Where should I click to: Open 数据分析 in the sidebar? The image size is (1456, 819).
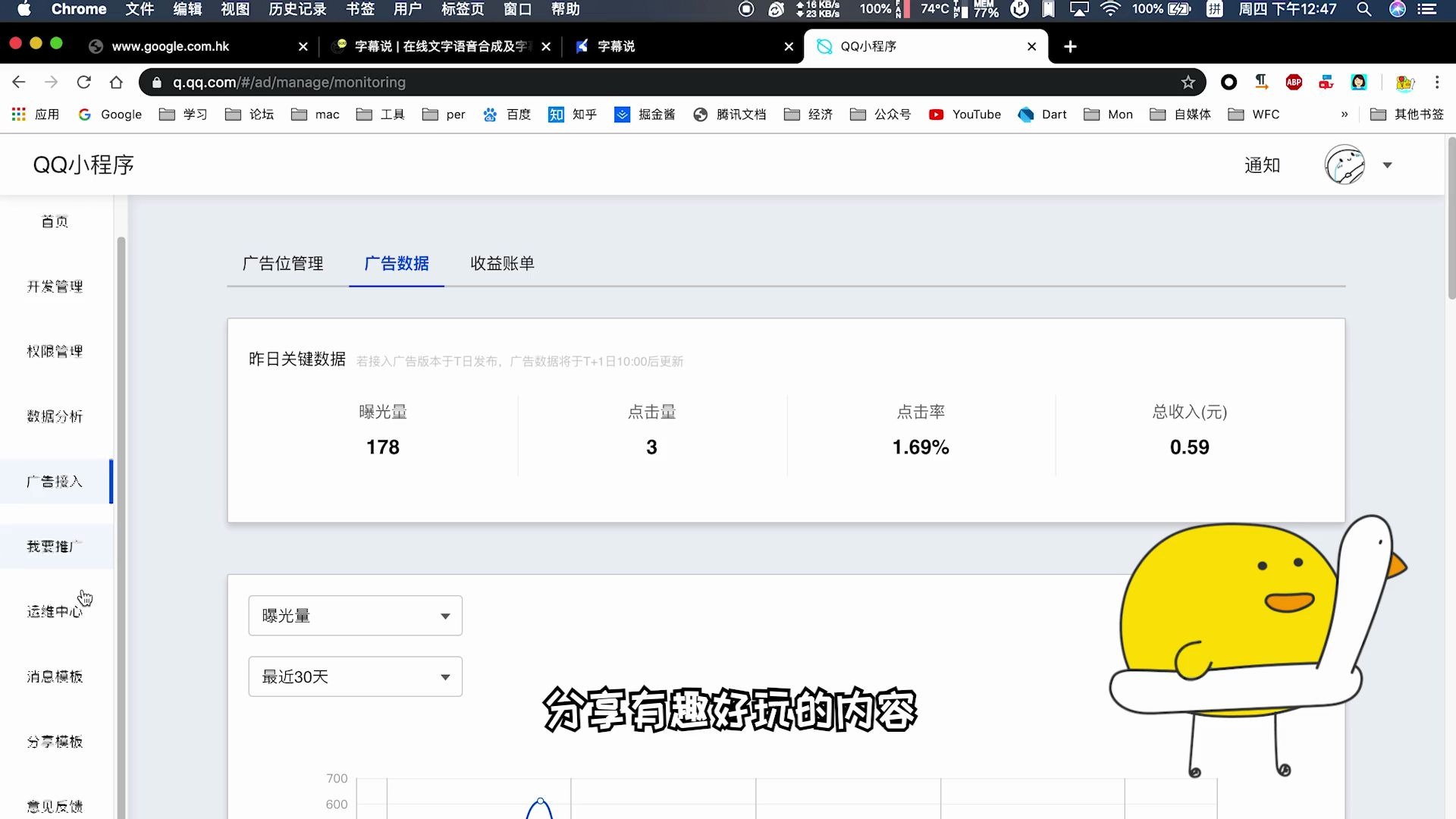55,416
